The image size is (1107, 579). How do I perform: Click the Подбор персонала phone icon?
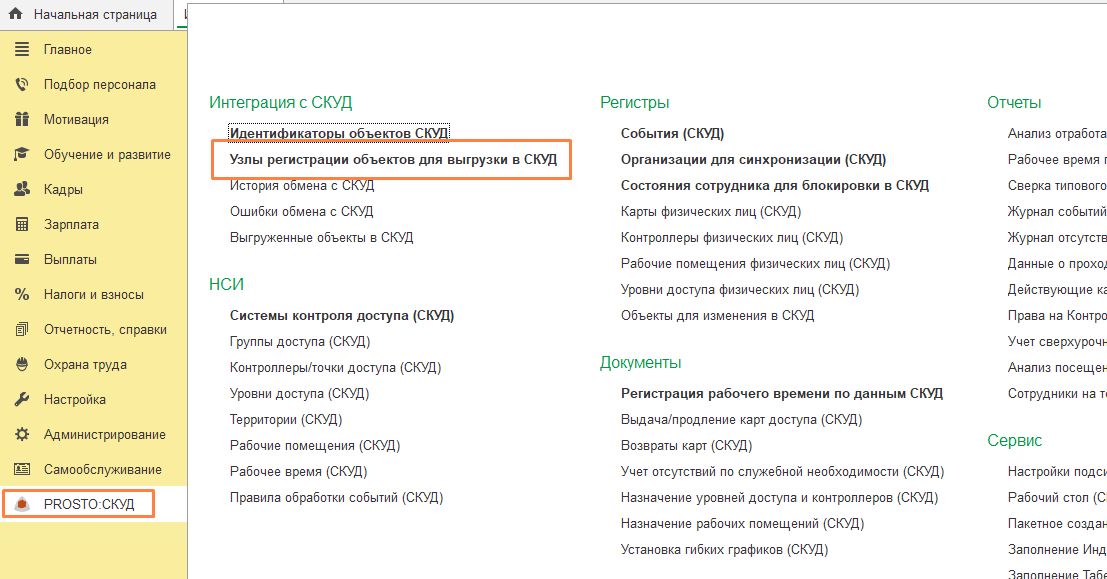tap(22, 85)
